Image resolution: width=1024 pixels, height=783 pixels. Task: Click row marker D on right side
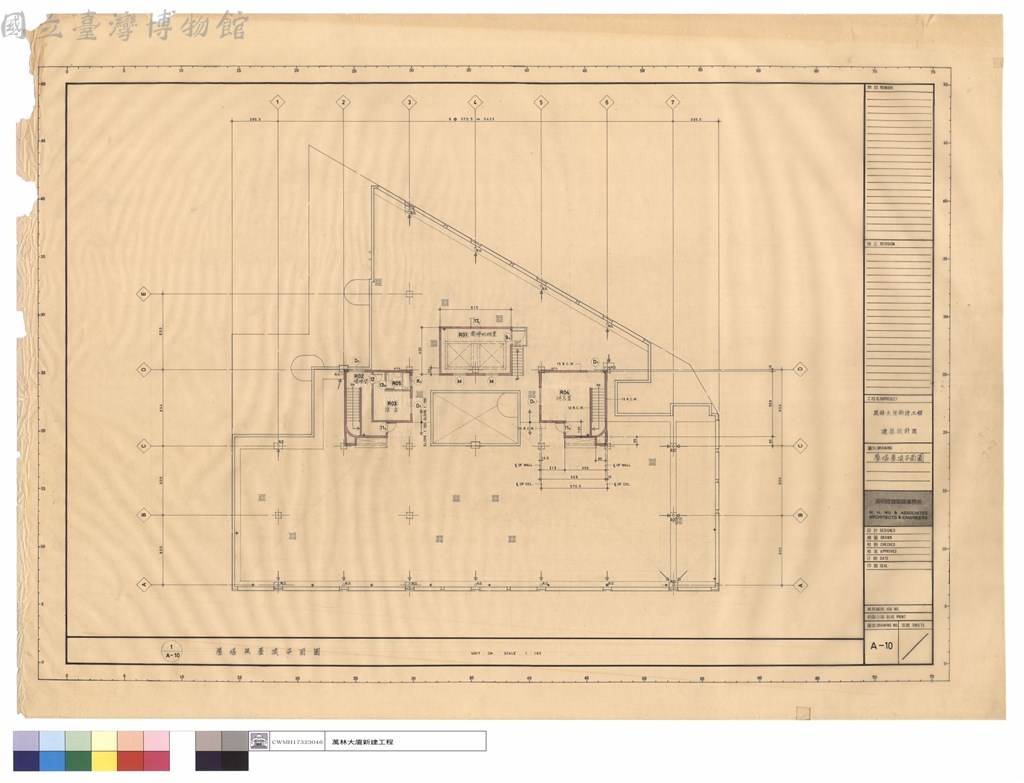[x=801, y=370]
